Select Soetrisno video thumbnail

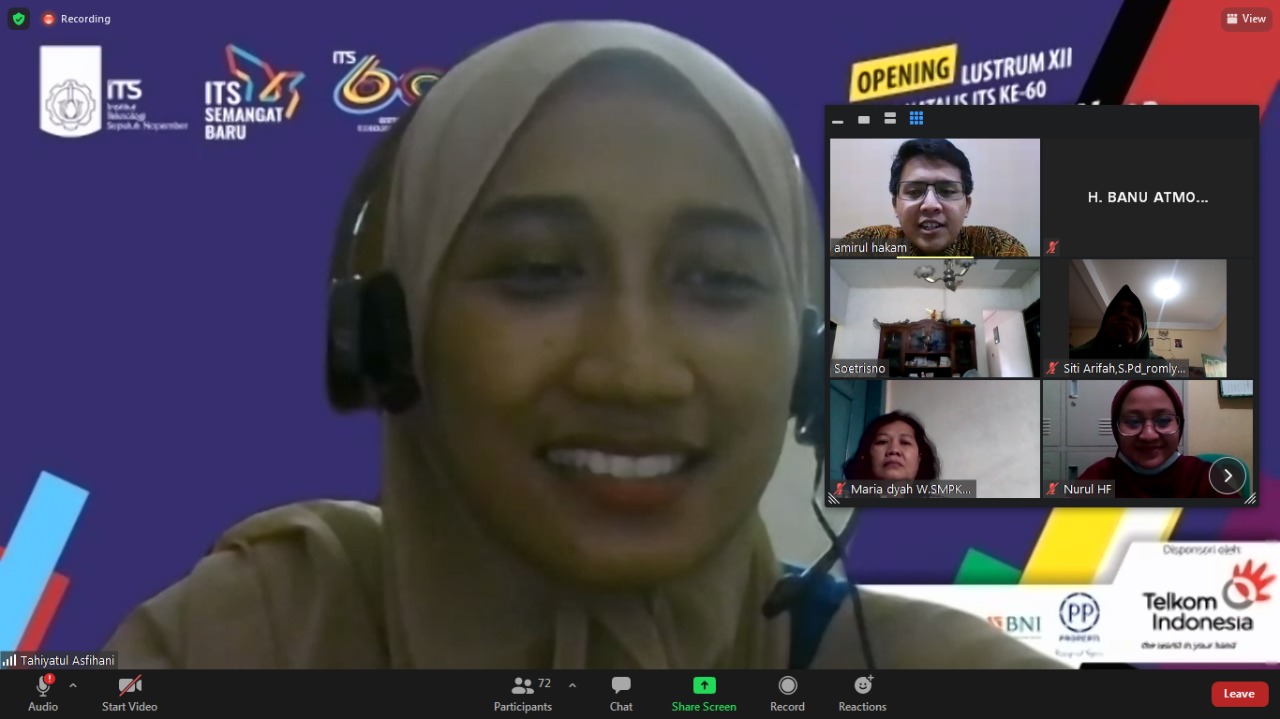[x=935, y=318]
